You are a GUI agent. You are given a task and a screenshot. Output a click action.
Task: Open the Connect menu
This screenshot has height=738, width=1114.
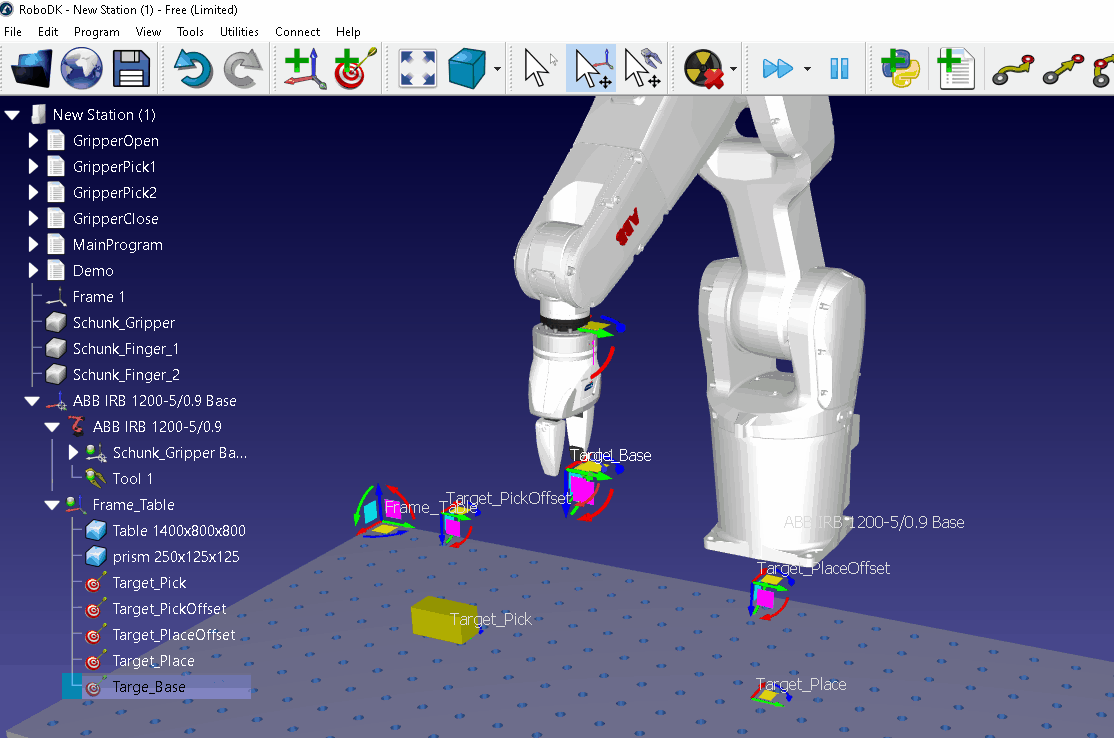coord(298,32)
